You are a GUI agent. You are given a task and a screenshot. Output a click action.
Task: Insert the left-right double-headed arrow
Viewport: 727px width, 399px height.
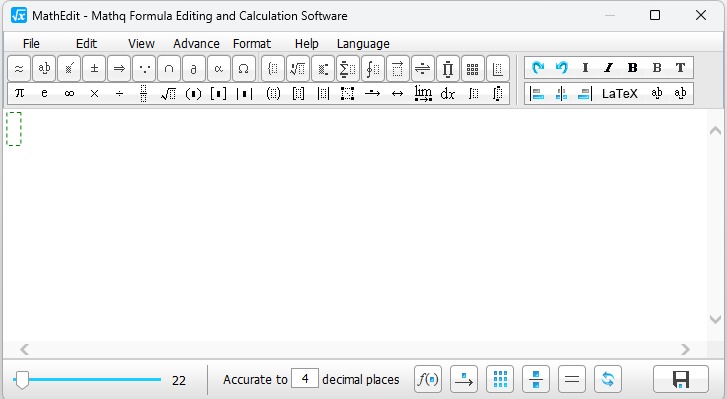[x=397, y=93]
